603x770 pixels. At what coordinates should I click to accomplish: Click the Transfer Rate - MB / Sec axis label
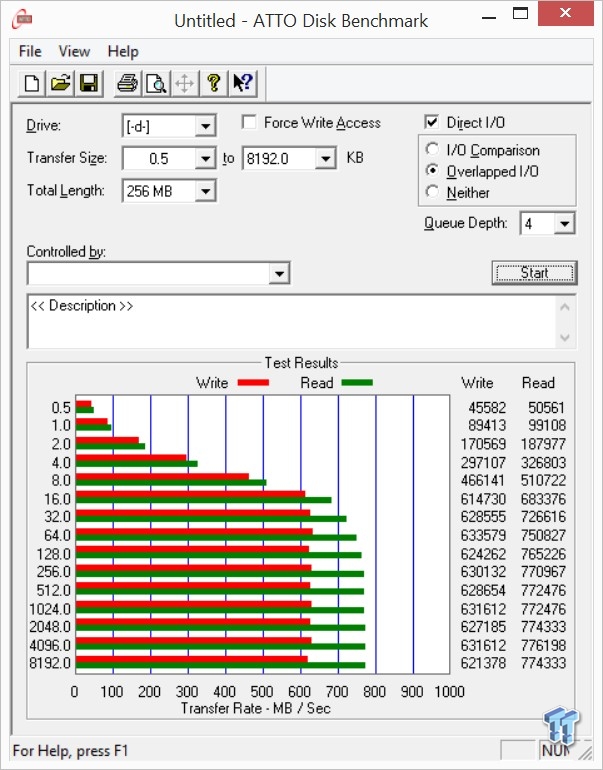point(256,708)
